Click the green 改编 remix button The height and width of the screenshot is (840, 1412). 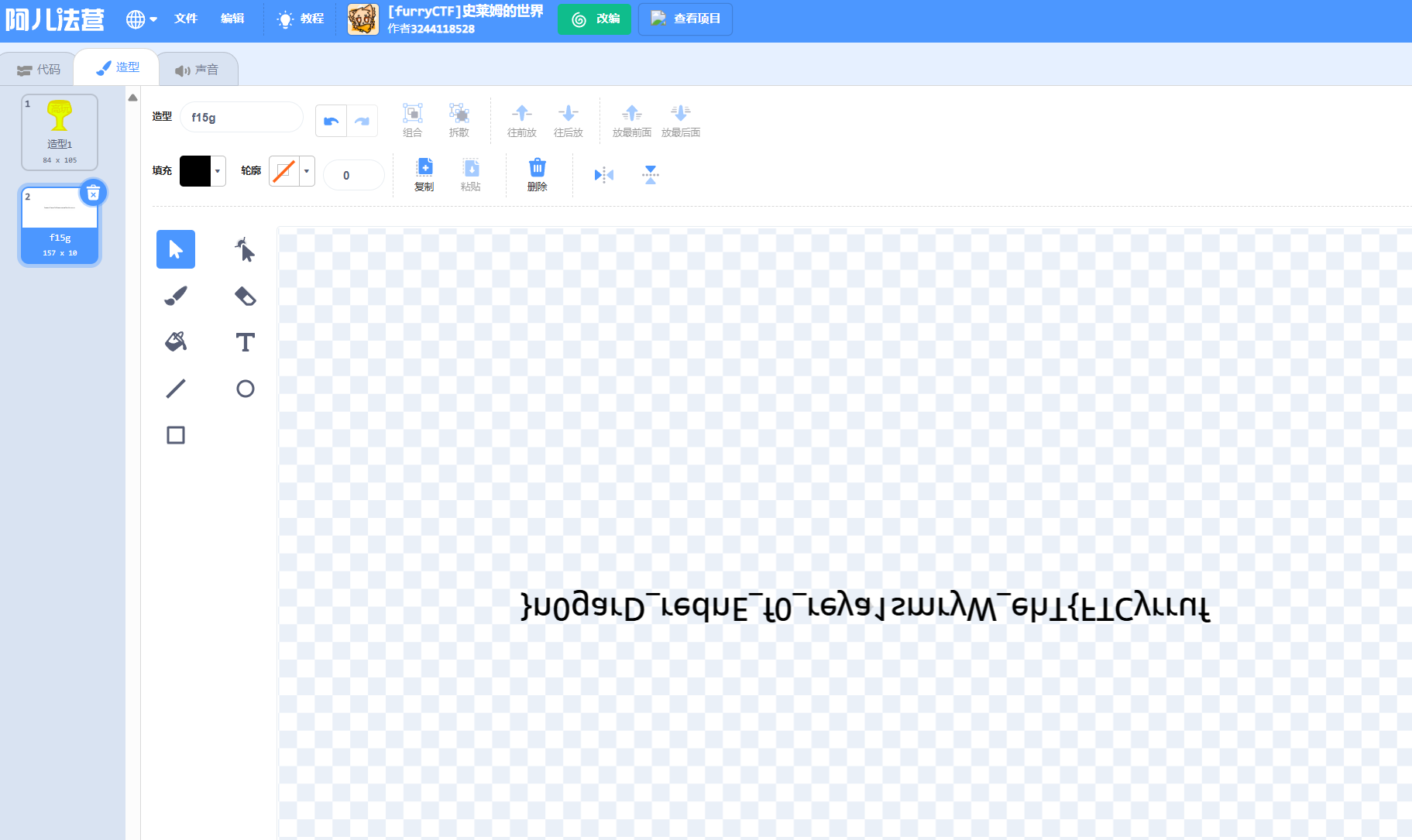click(x=594, y=19)
